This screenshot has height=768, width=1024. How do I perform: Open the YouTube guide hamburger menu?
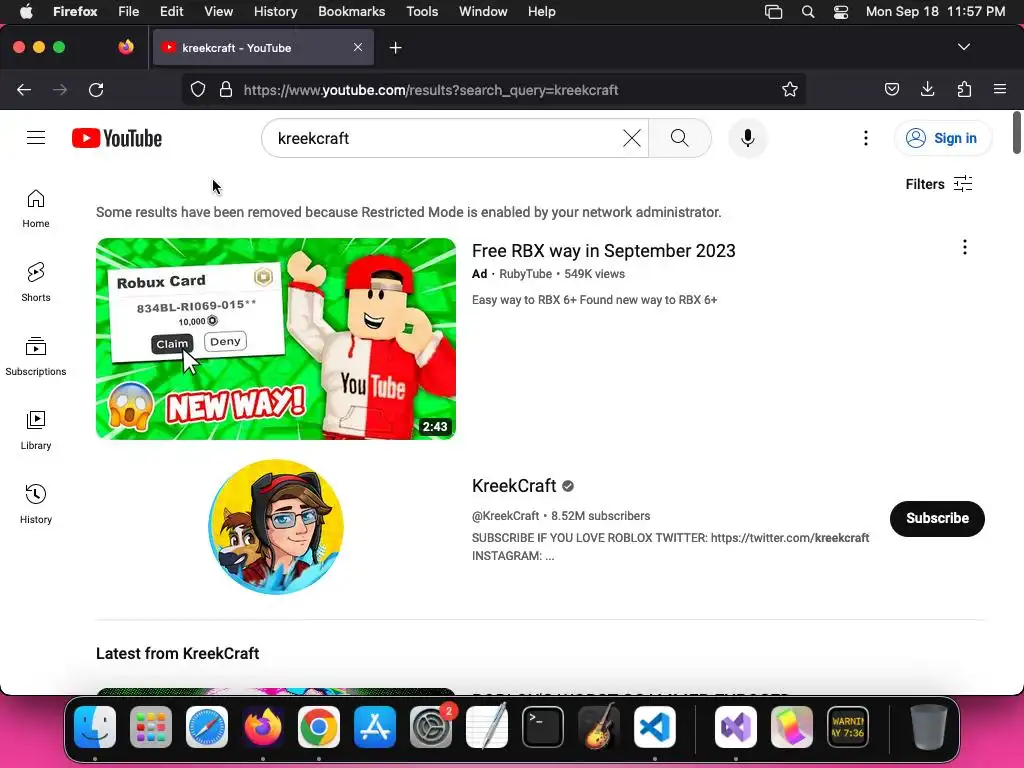[36, 138]
